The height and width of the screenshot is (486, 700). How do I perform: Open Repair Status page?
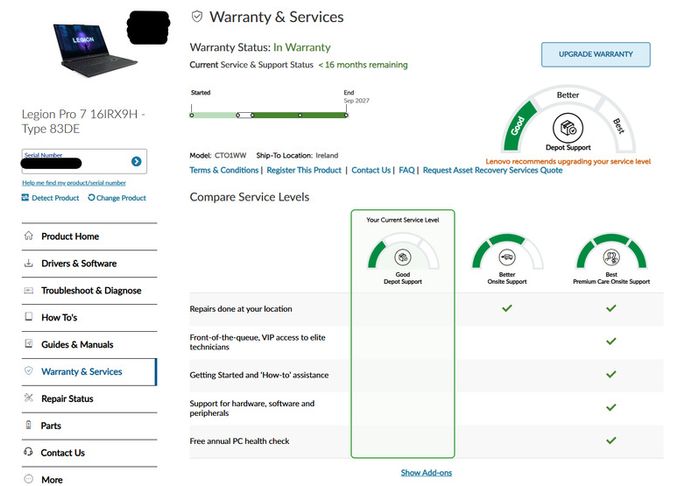click(89, 399)
